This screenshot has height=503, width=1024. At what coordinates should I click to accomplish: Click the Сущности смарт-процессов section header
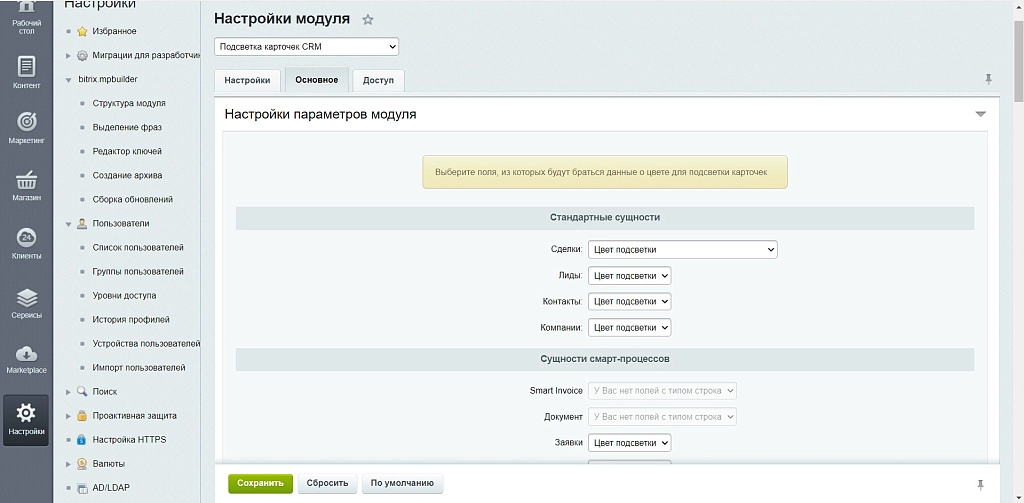pyautogui.click(x=605, y=359)
